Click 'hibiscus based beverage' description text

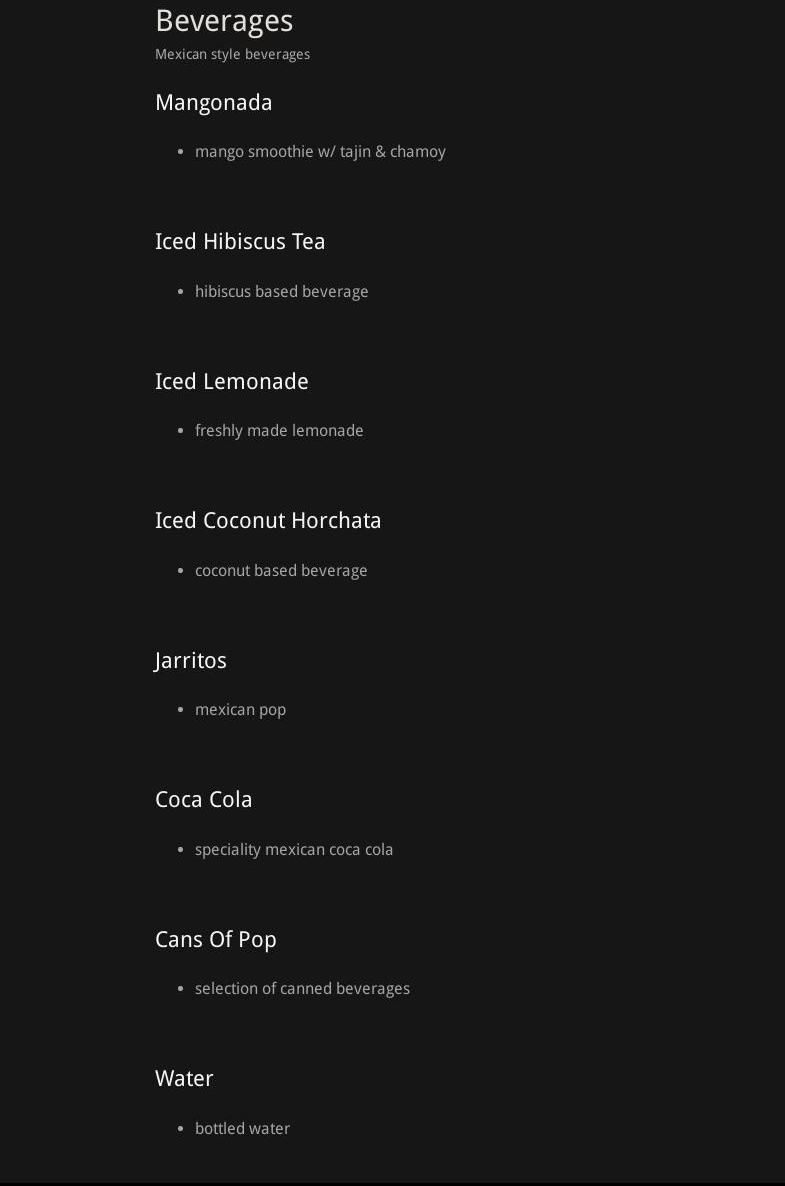click(x=281, y=292)
